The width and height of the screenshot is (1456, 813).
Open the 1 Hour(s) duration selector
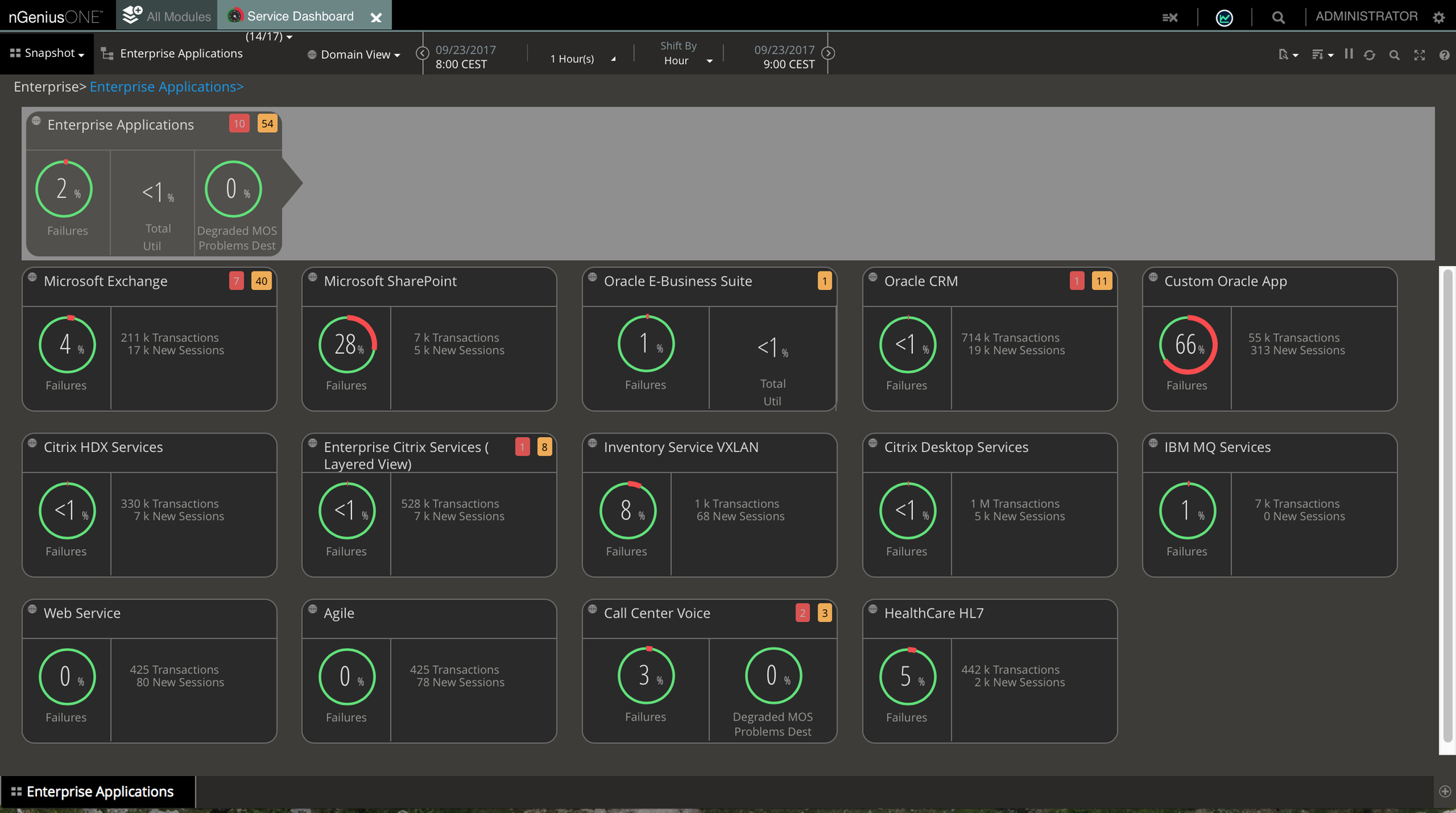[582, 59]
